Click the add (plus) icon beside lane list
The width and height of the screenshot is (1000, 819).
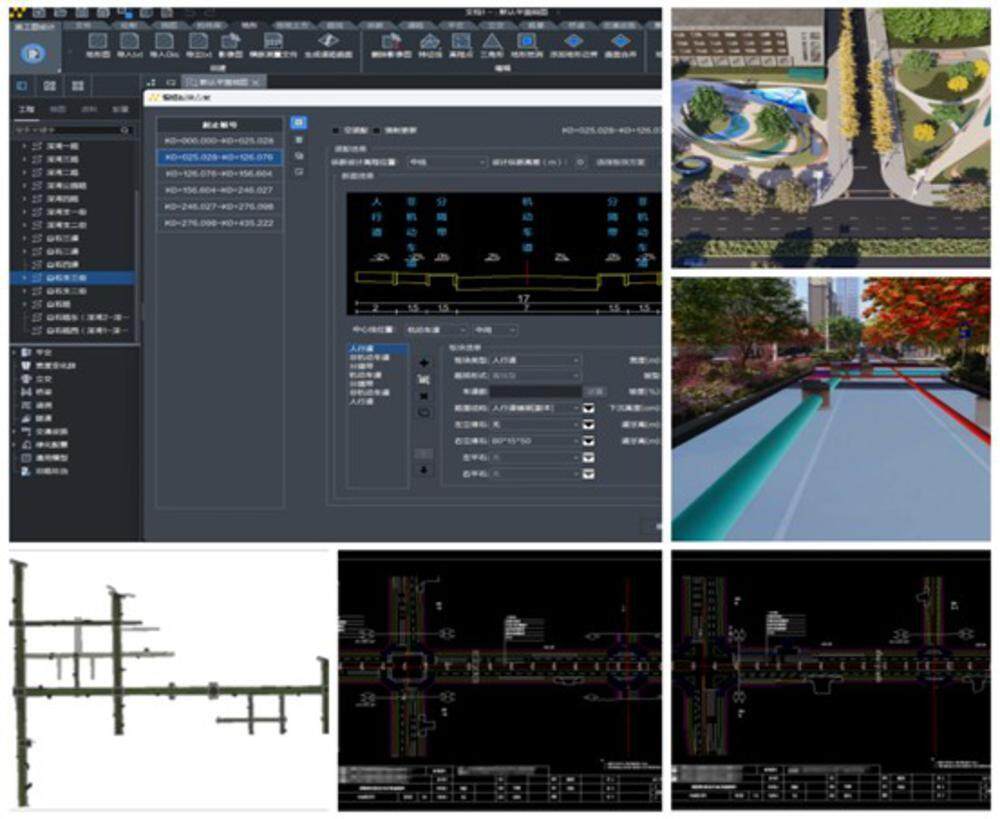click(x=423, y=361)
